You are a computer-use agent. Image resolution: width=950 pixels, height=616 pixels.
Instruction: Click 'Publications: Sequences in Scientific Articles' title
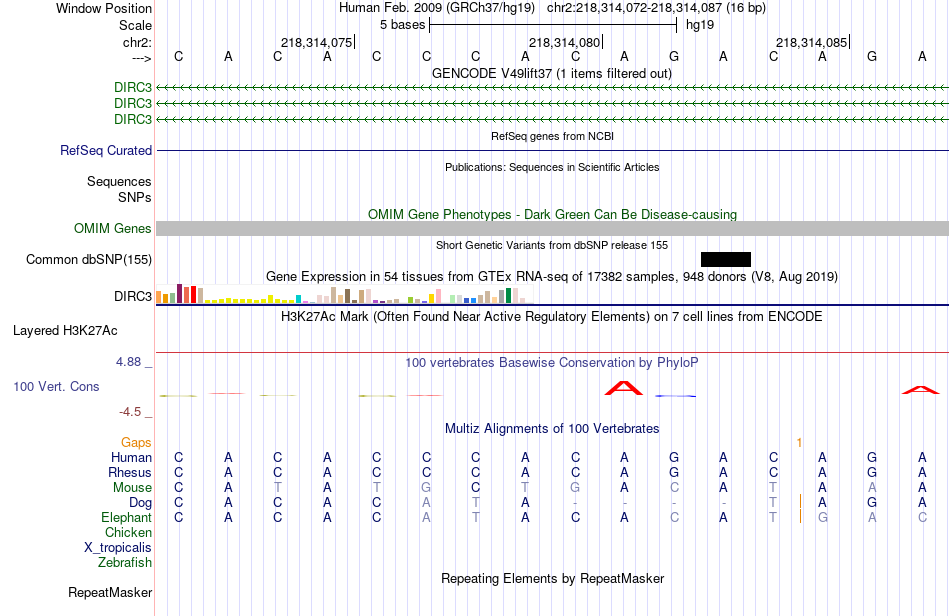point(552,167)
